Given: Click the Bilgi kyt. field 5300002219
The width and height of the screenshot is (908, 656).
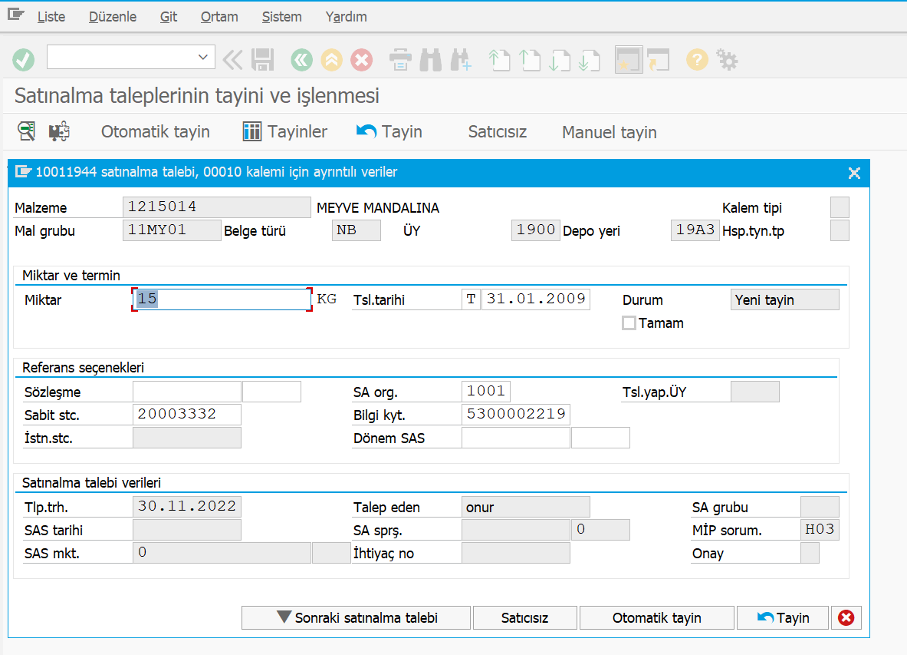Looking at the screenshot, I should (x=516, y=415).
